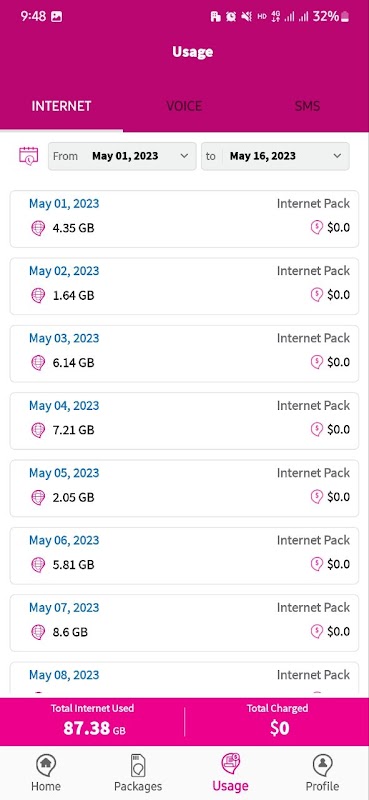Image resolution: width=369 pixels, height=800 pixels.
Task: Expand the to May 16, 2023 dropdown
Action: [276, 156]
